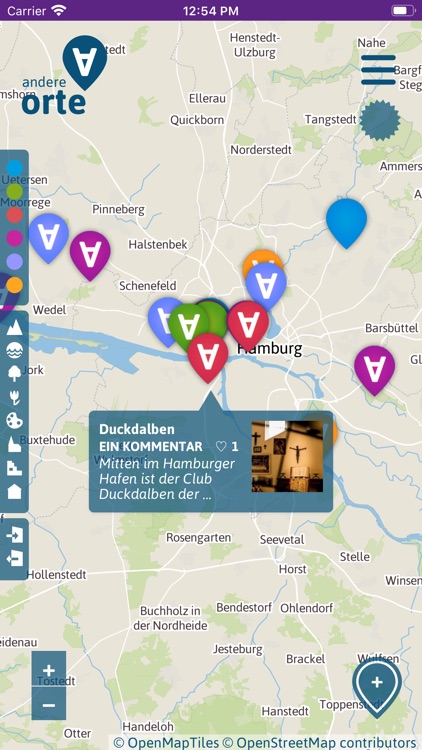Filter places by the tree icon
The height and width of the screenshot is (750, 422).
coord(14,374)
